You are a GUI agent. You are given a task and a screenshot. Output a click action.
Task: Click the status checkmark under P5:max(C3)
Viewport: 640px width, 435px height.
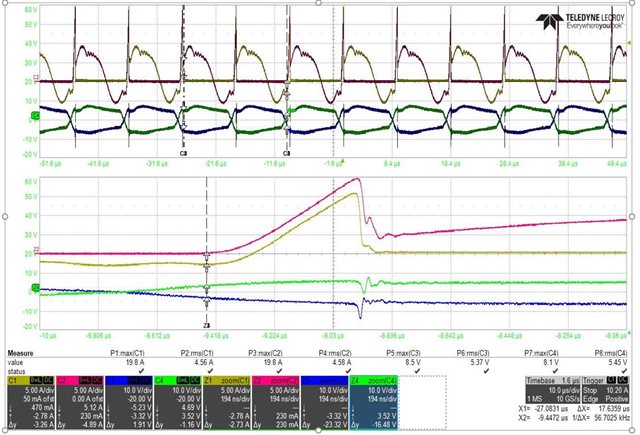coord(417,371)
